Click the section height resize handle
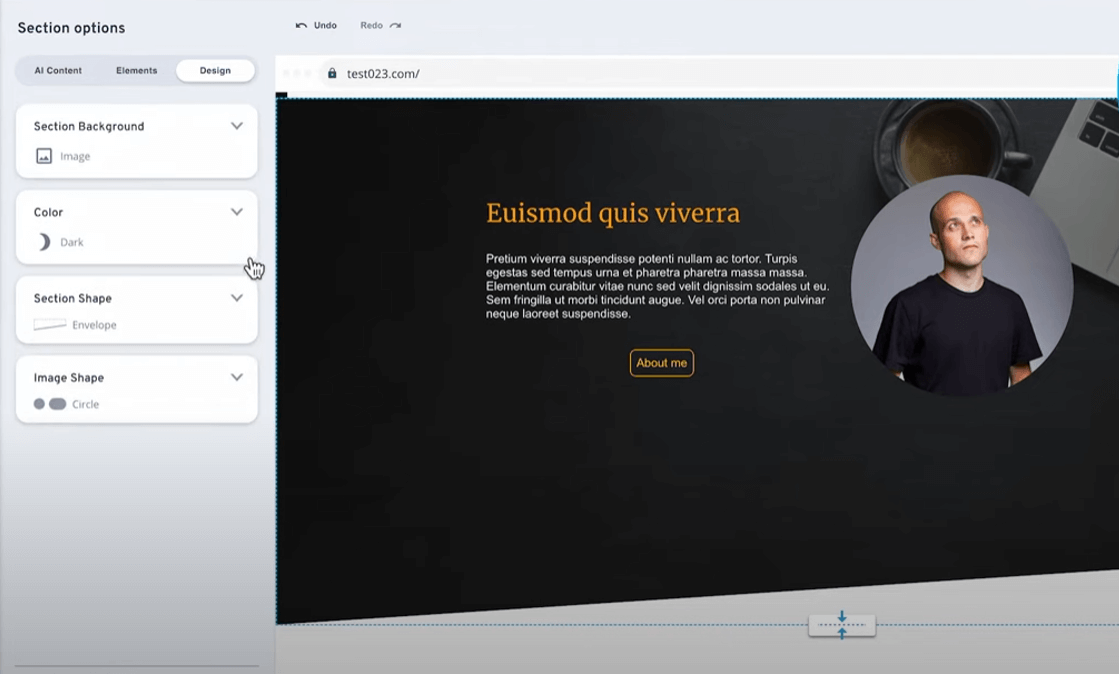This screenshot has height=674, width=1119. tap(842, 626)
